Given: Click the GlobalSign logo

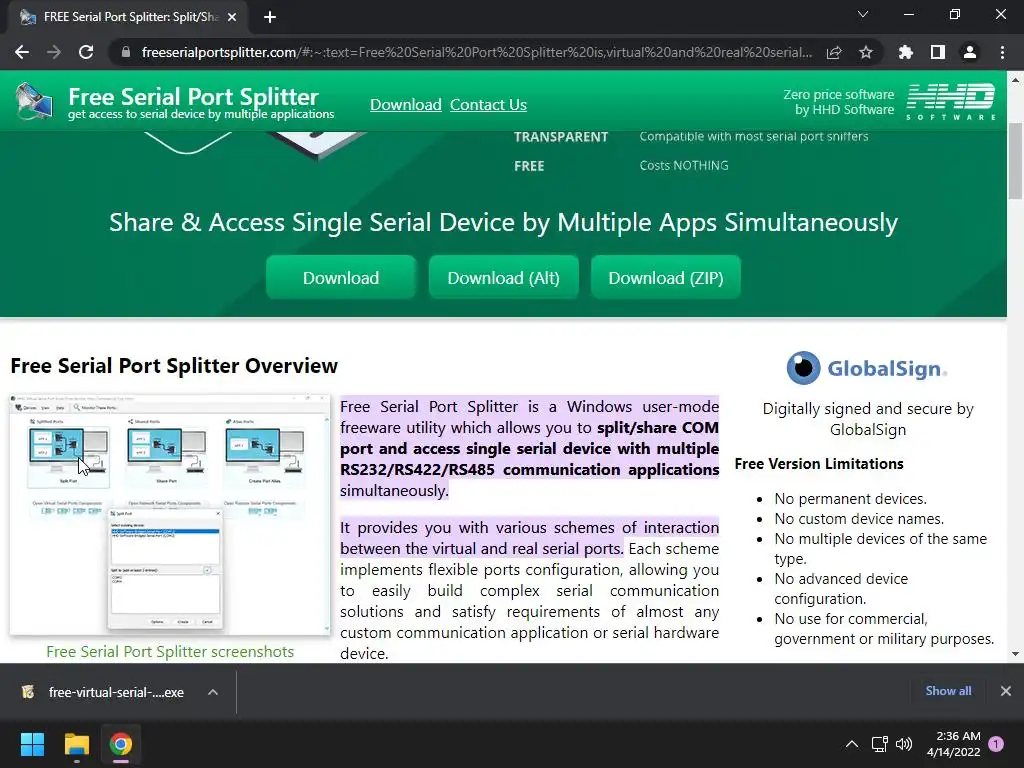Looking at the screenshot, I should pyautogui.click(x=867, y=368).
